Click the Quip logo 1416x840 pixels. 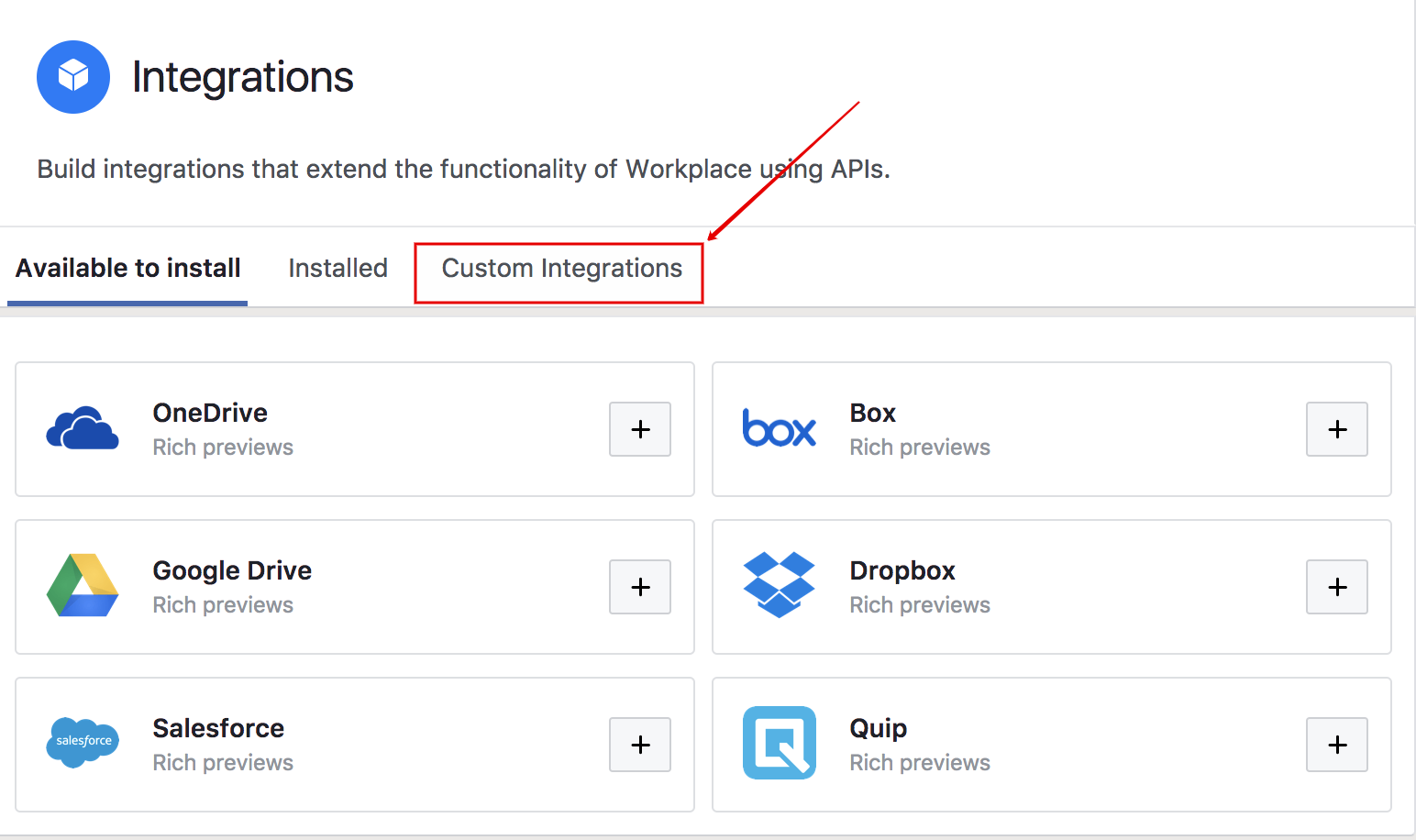(x=780, y=743)
